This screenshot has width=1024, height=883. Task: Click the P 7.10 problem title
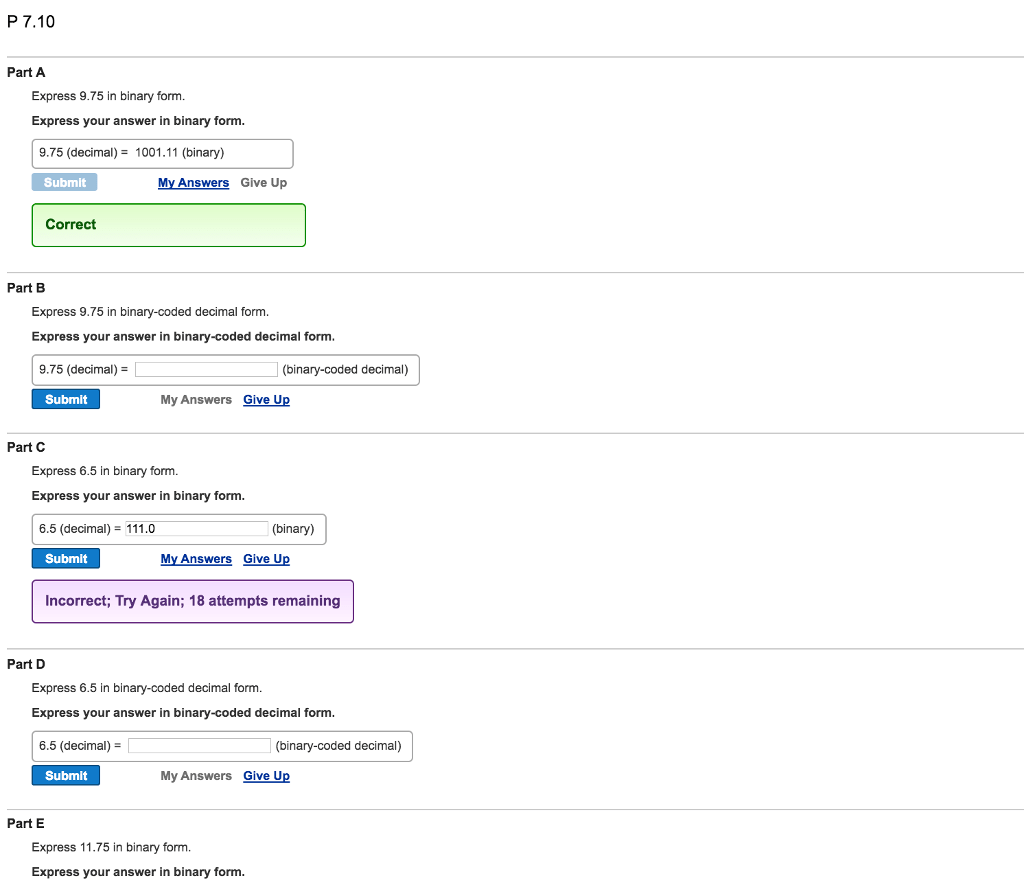(31, 21)
